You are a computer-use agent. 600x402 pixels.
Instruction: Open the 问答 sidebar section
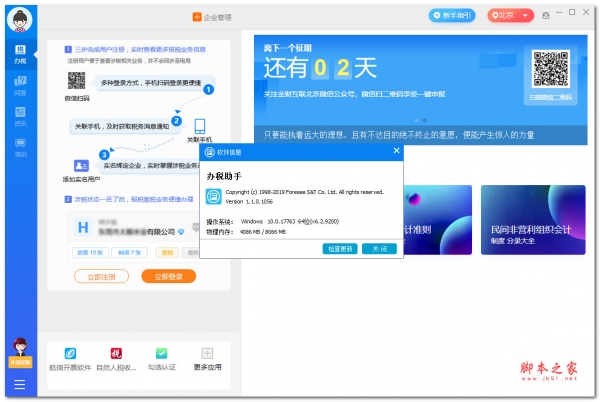click(x=20, y=85)
